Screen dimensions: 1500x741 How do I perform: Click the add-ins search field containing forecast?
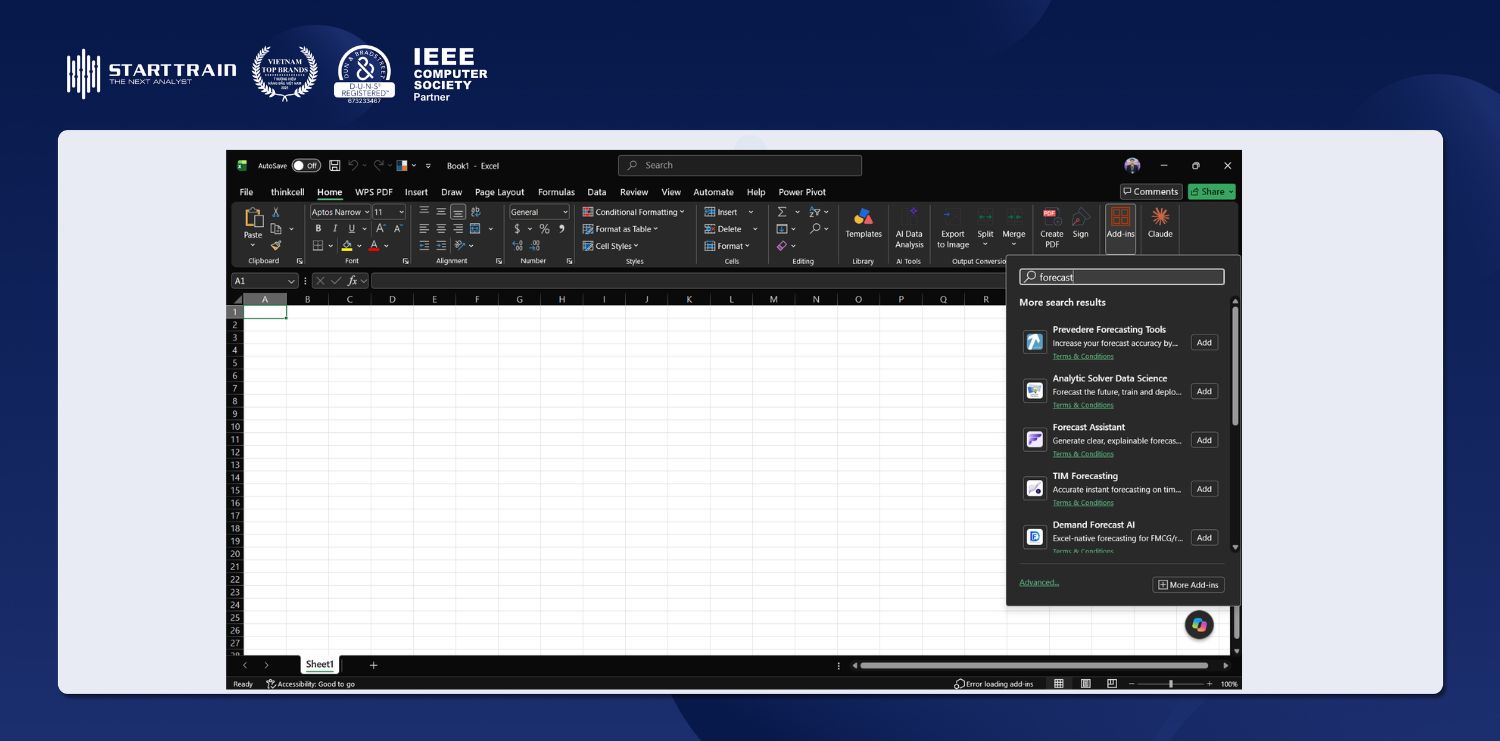click(1121, 277)
